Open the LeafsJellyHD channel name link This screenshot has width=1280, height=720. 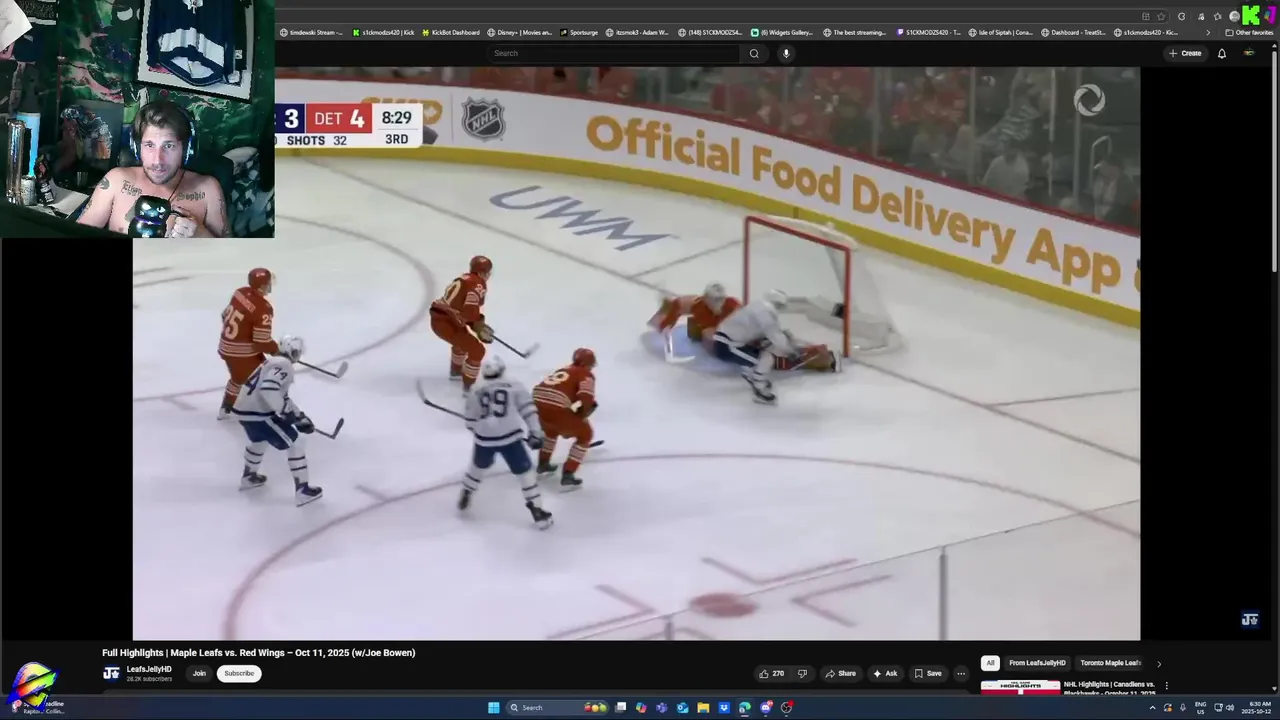tap(149, 669)
